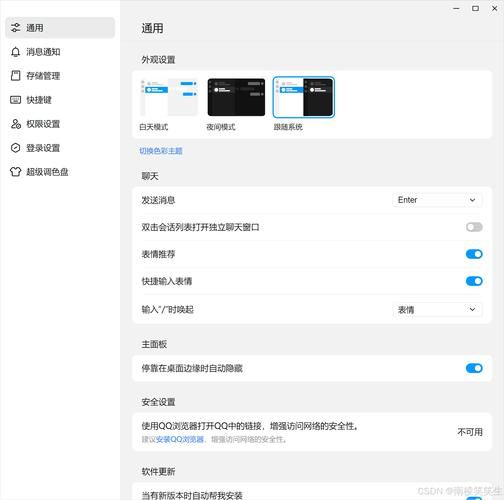
Task: Open 超级调色盘 page
Action: (60, 172)
